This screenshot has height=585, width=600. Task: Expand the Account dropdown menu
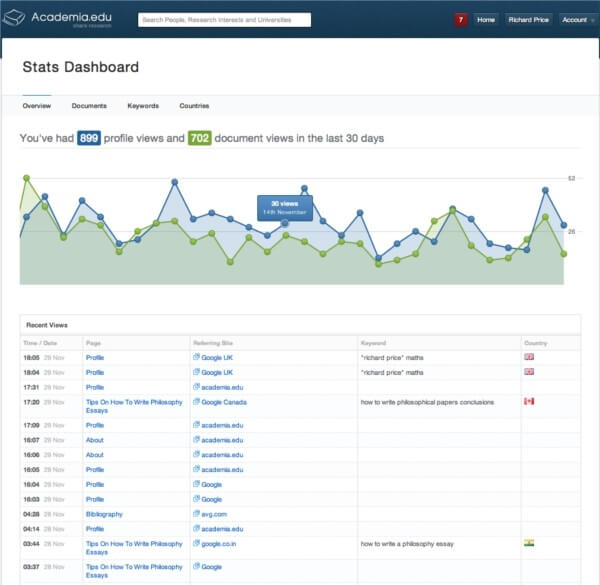[x=577, y=19]
